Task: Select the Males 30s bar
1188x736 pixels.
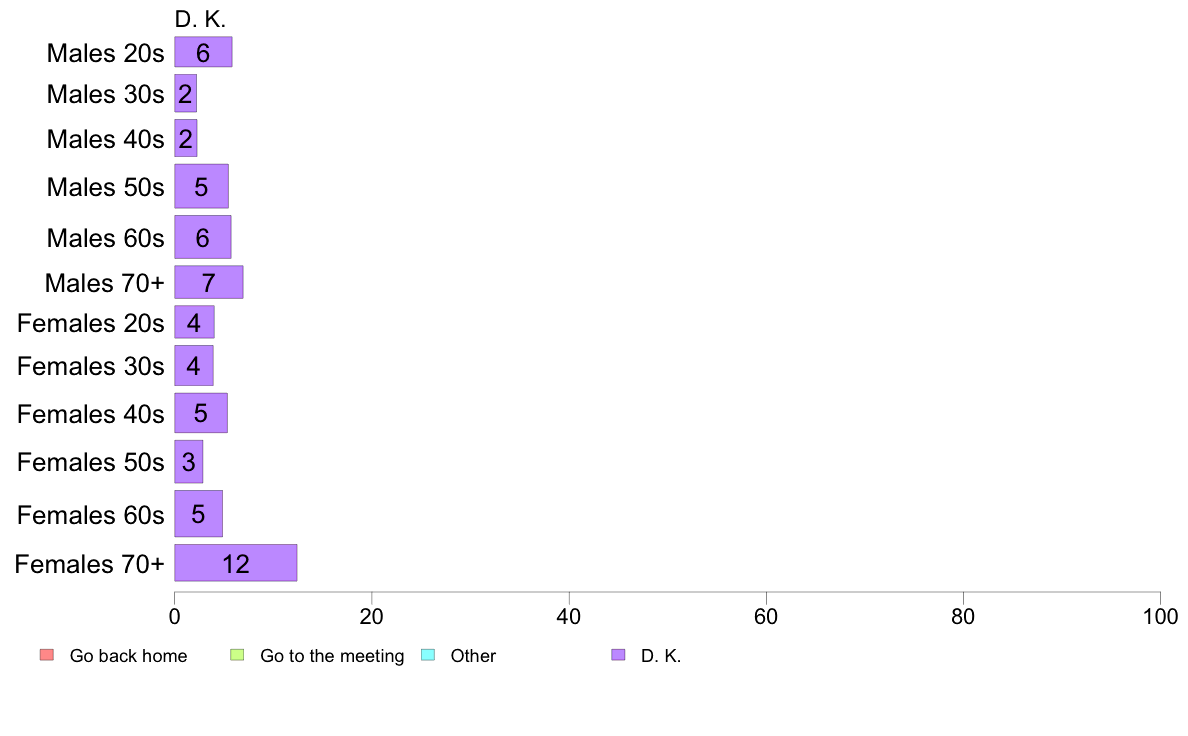Action: (x=186, y=93)
